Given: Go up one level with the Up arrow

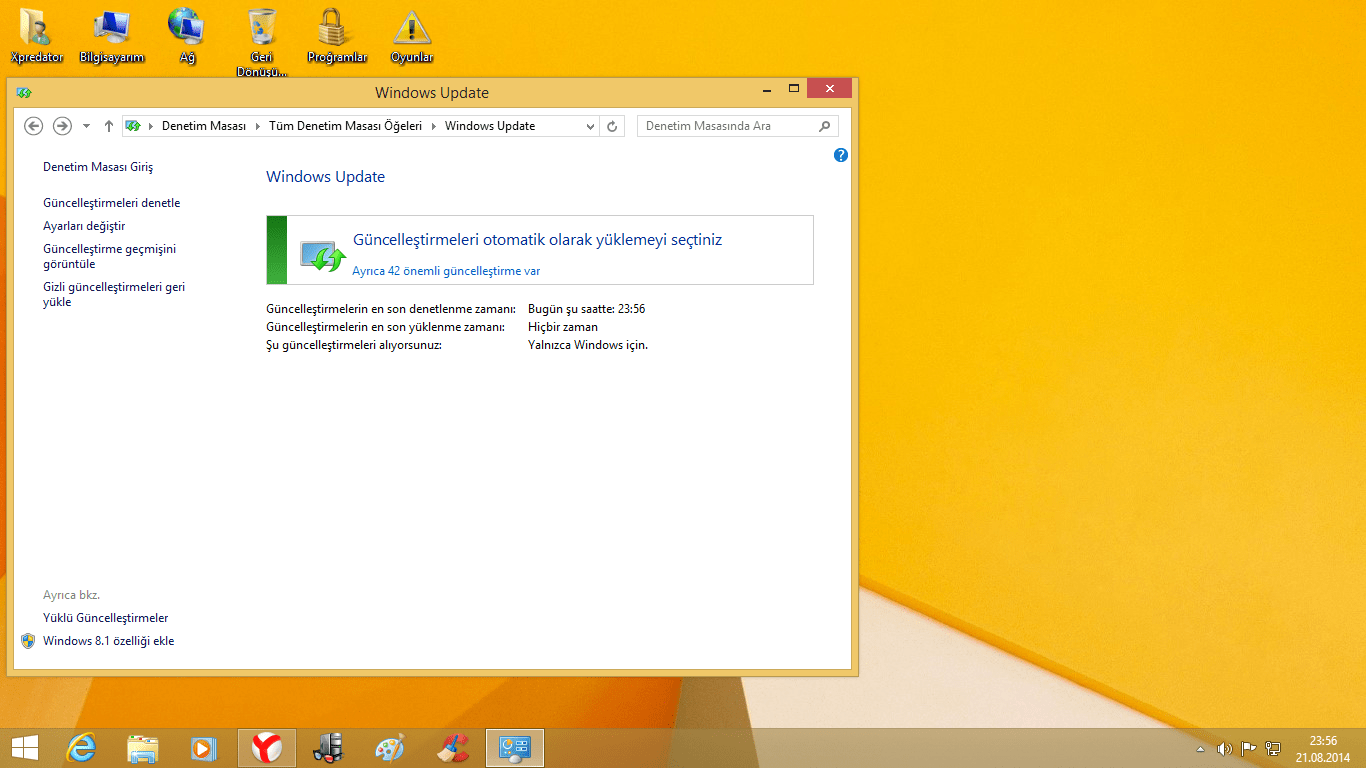Looking at the screenshot, I should 109,126.
